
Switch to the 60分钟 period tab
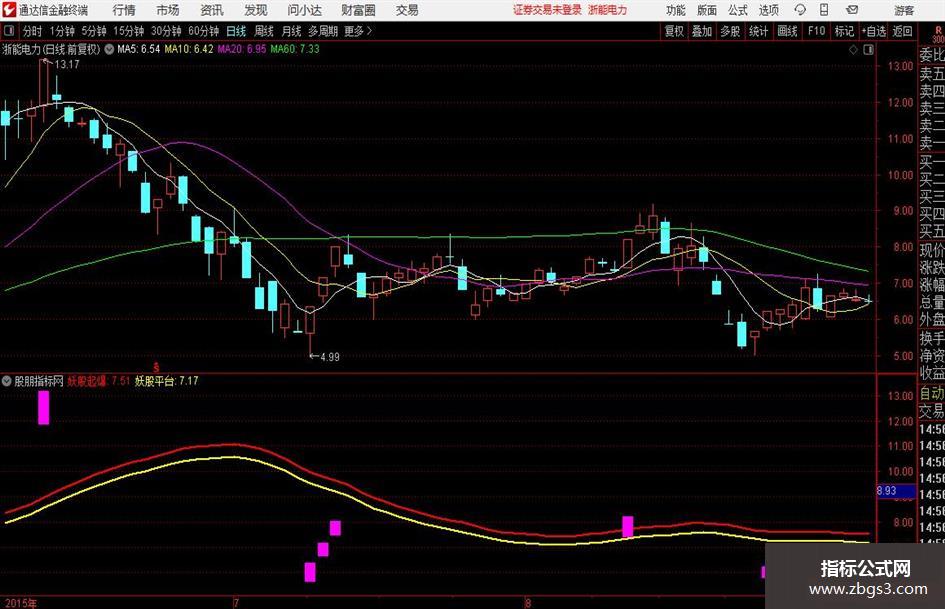click(x=203, y=31)
